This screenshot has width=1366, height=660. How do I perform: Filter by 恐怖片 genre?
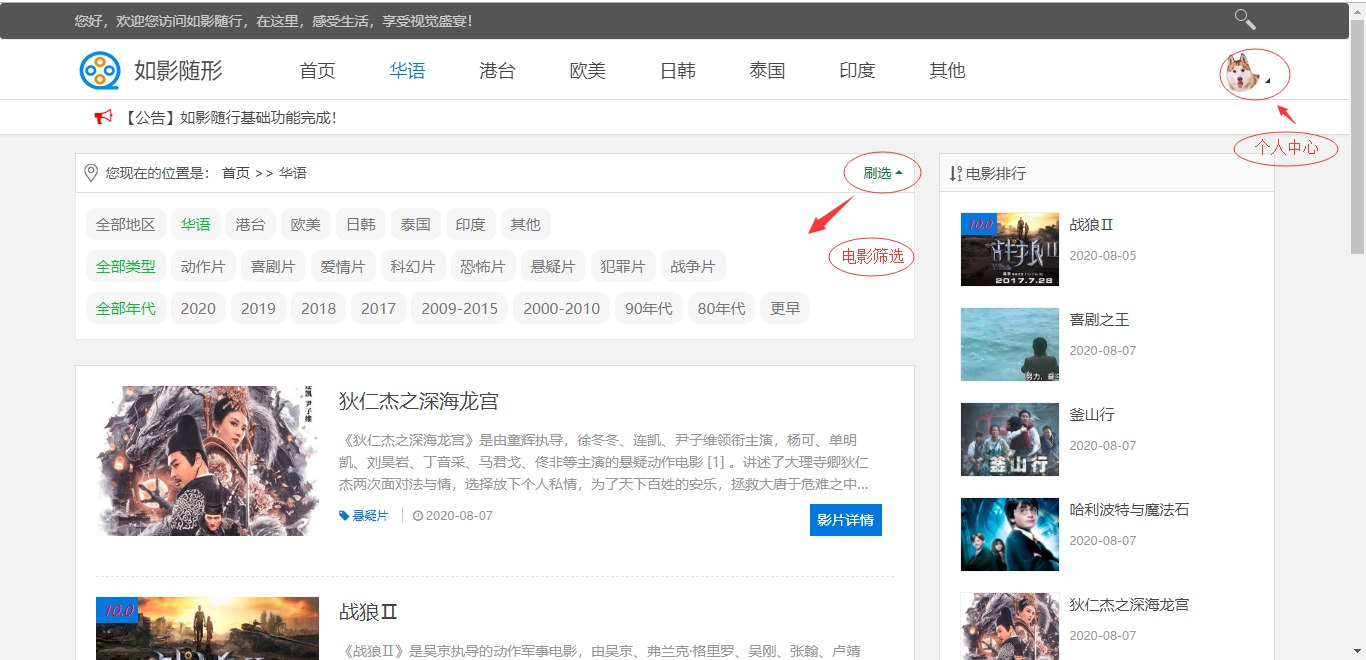tap(483, 266)
